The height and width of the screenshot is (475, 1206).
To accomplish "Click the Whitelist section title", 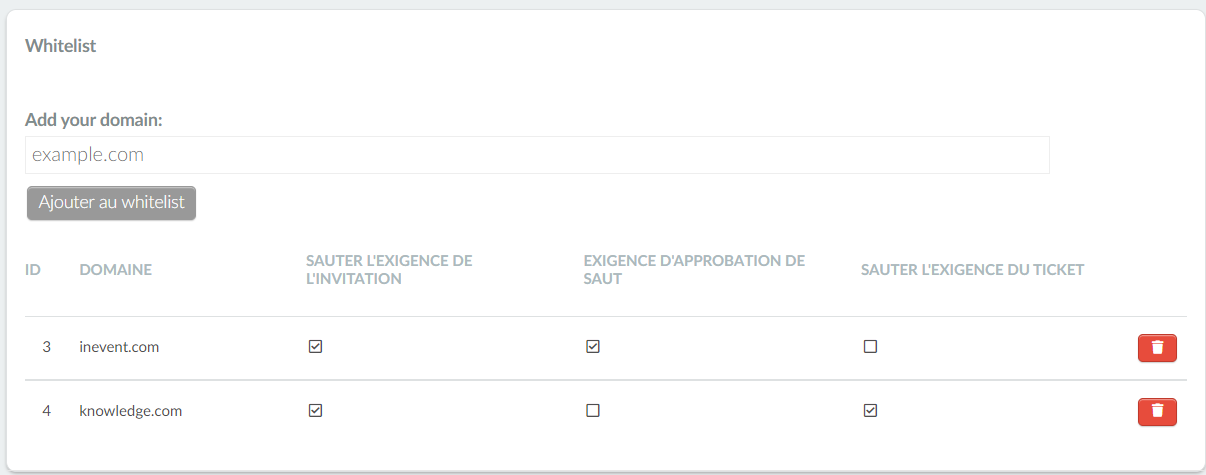I will tap(61, 46).
